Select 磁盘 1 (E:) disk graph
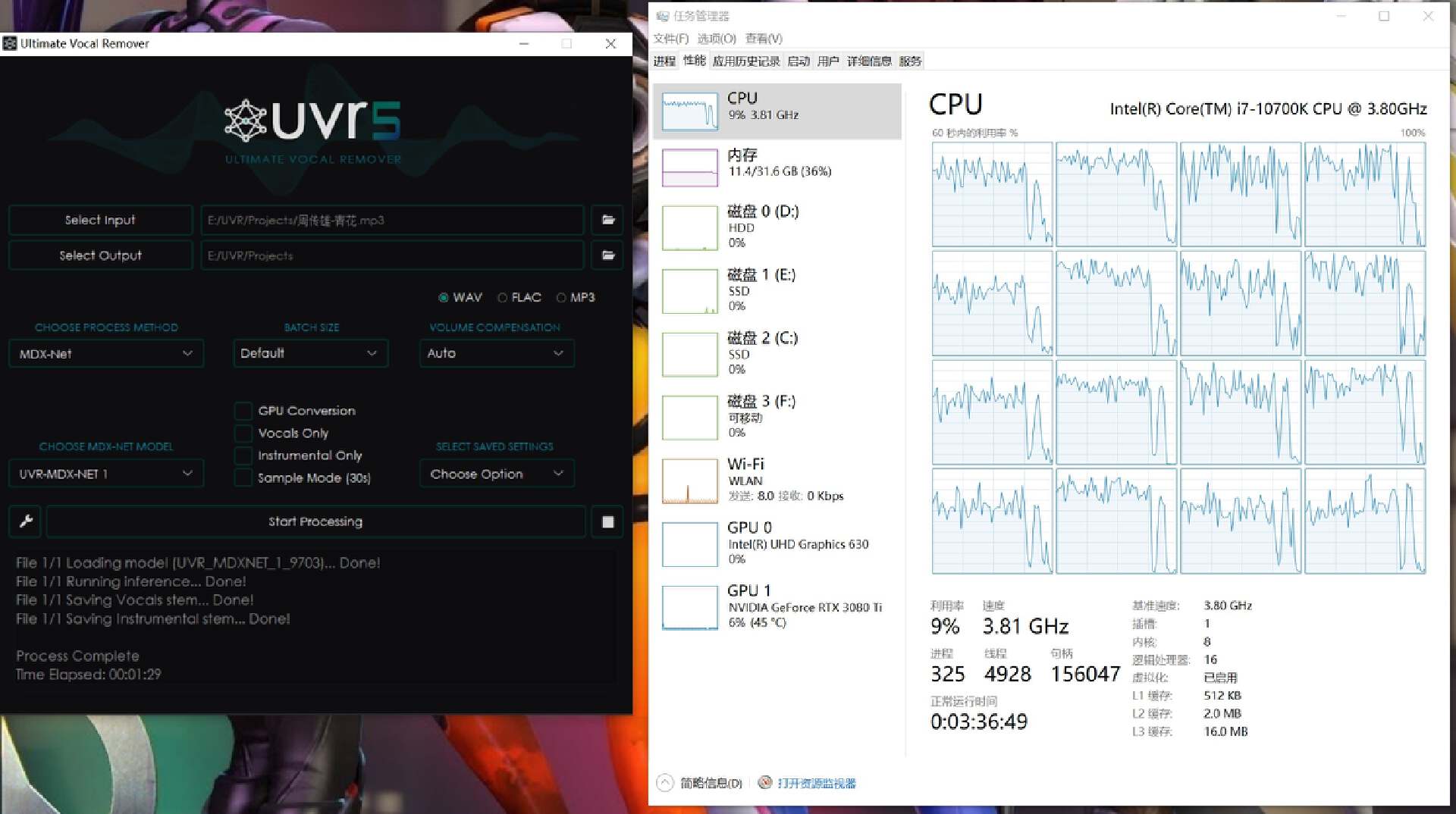The width and height of the screenshot is (1456, 814). (689, 291)
